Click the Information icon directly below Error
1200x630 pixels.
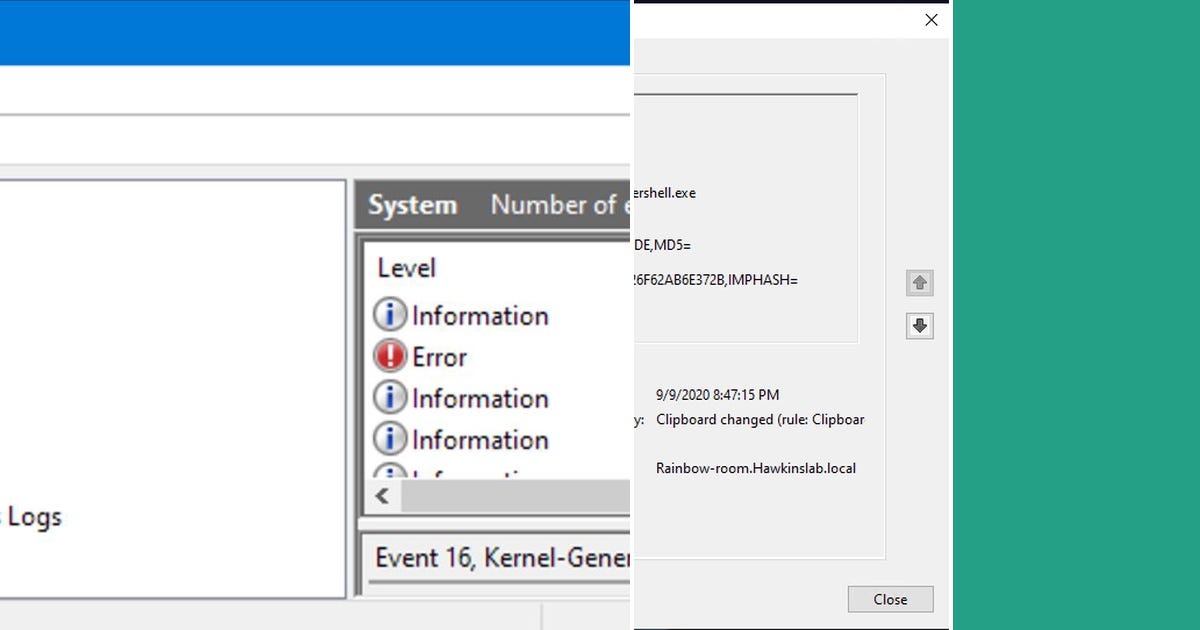[390, 398]
